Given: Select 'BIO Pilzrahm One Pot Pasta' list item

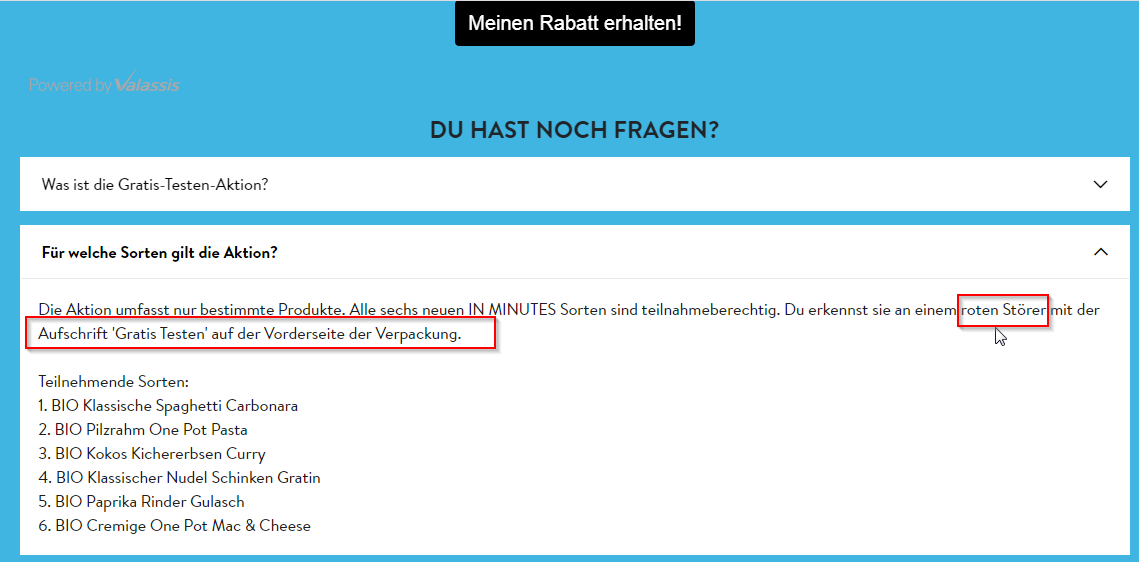Looking at the screenshot, I should 143,430.
